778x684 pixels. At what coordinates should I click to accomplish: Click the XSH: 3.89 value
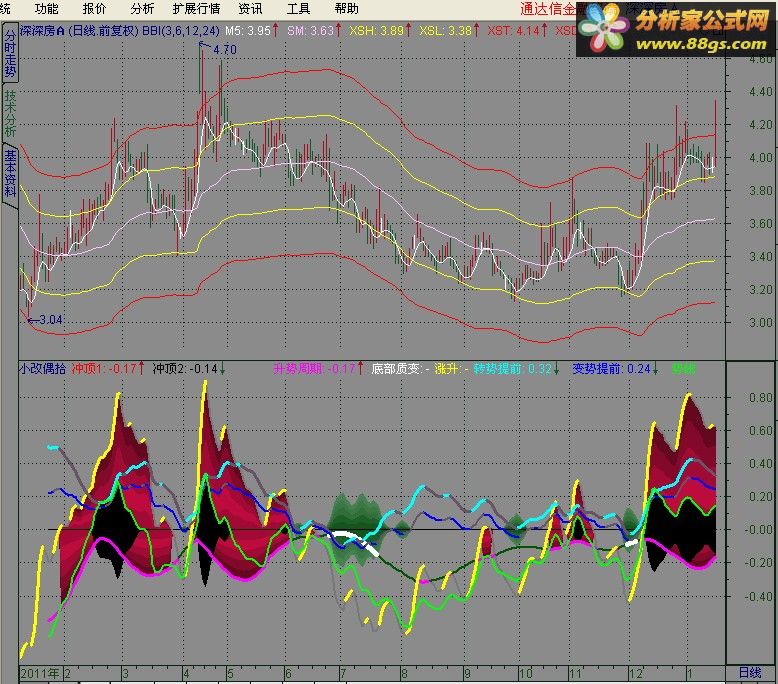coord(376,31)
